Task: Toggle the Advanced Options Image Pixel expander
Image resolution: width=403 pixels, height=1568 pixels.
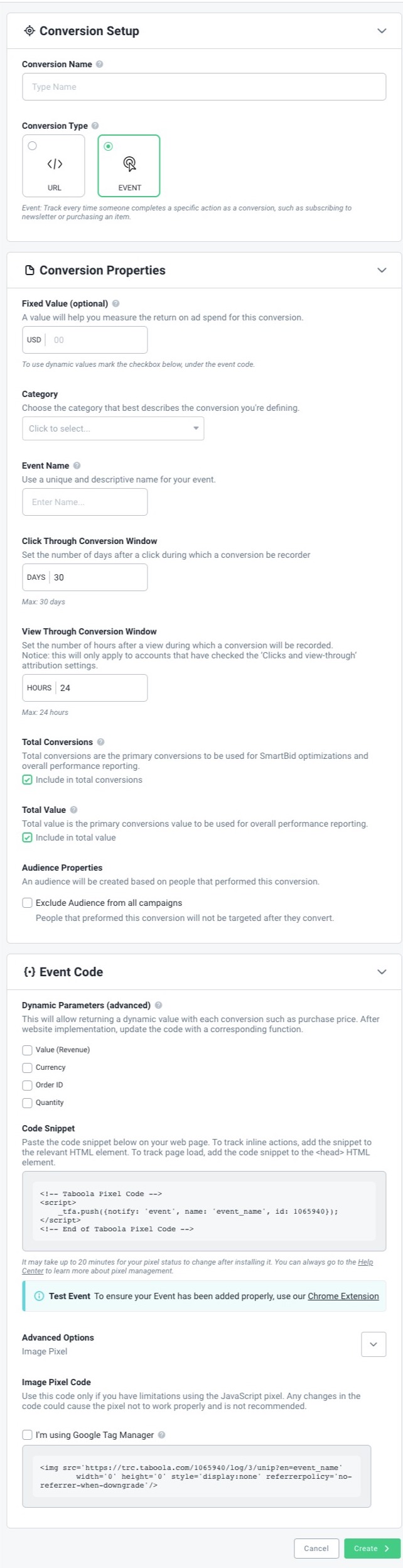Action: pos(373,1344)
